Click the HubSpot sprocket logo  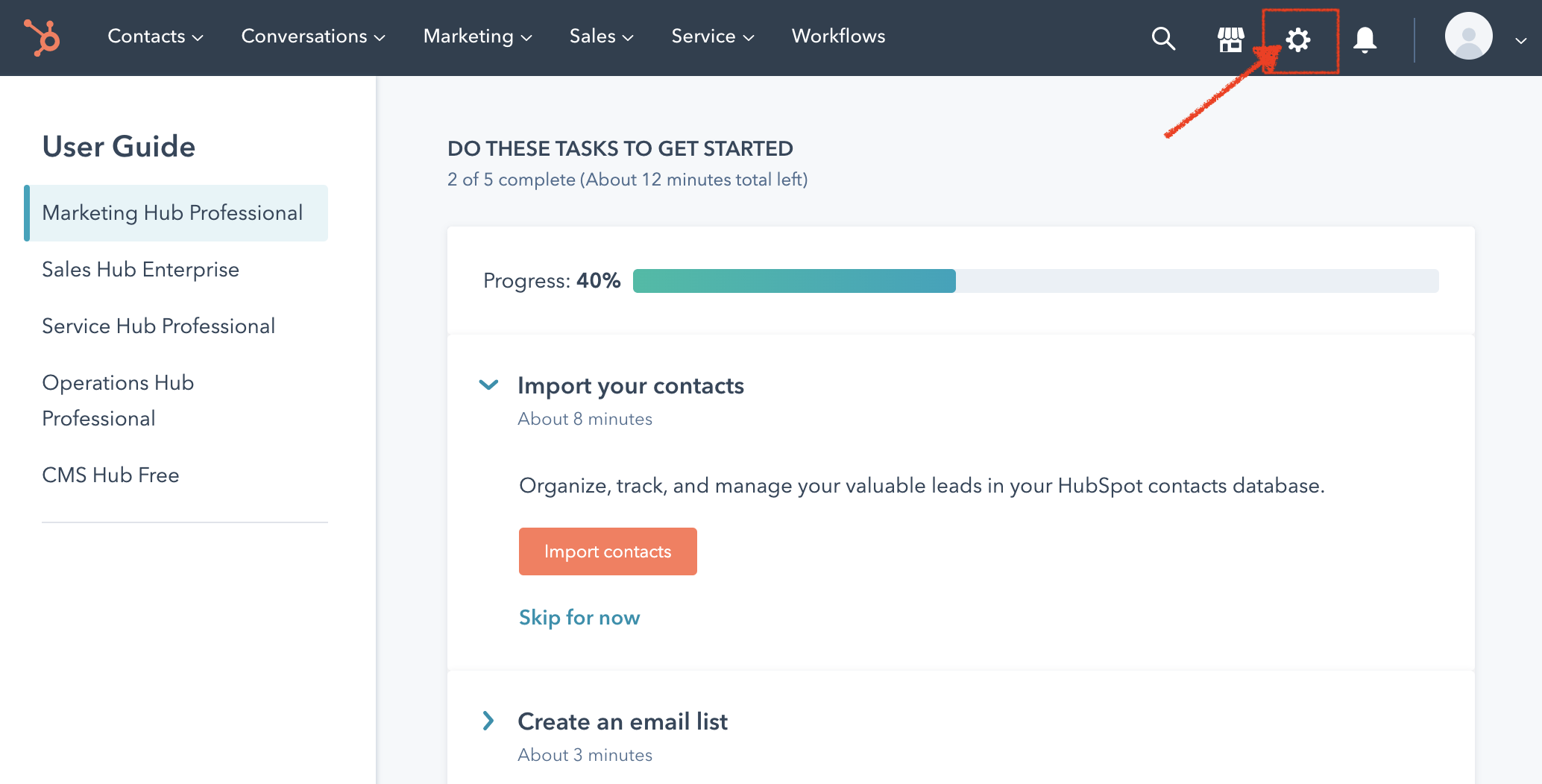click(42, 37)
